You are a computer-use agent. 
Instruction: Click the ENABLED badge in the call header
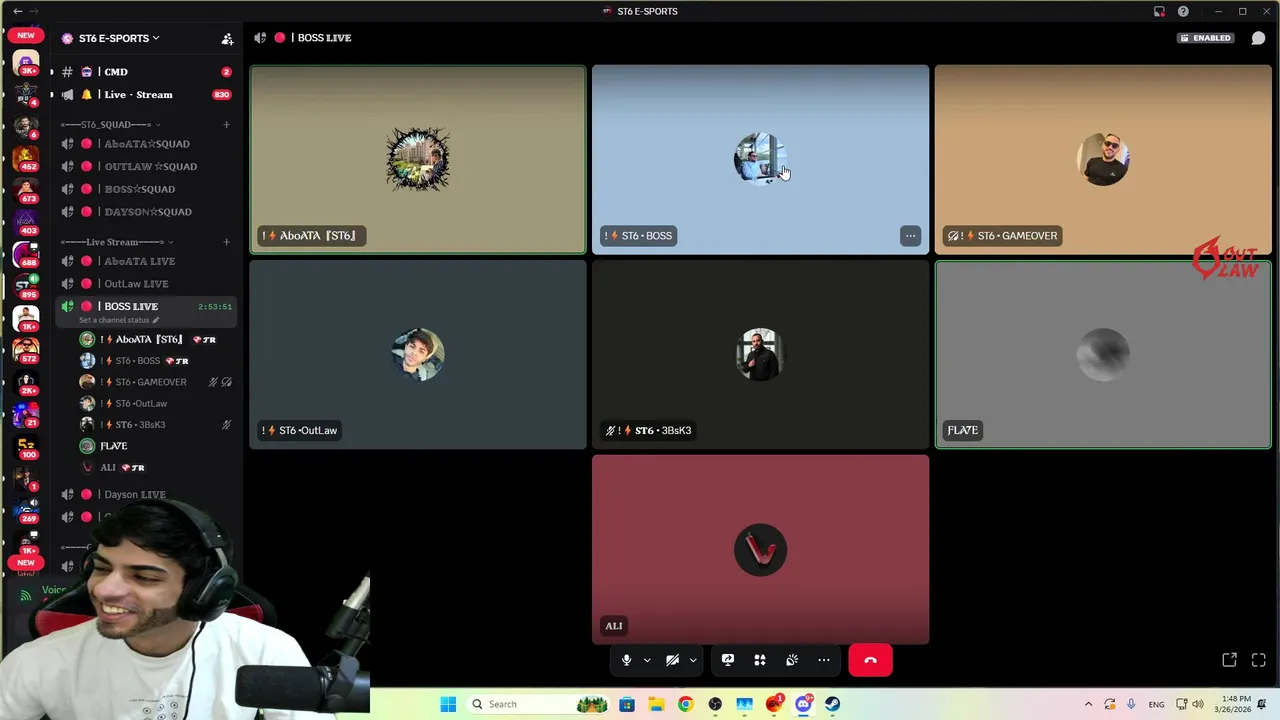point(1205,38)
